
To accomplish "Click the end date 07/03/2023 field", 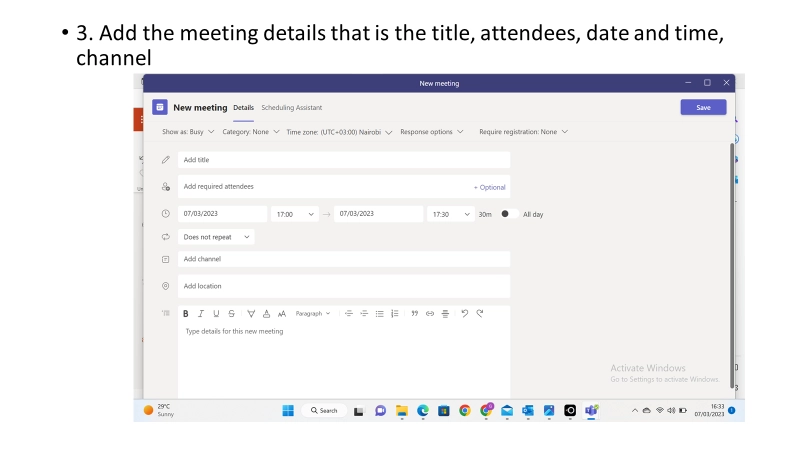I will tap(379, 214).
